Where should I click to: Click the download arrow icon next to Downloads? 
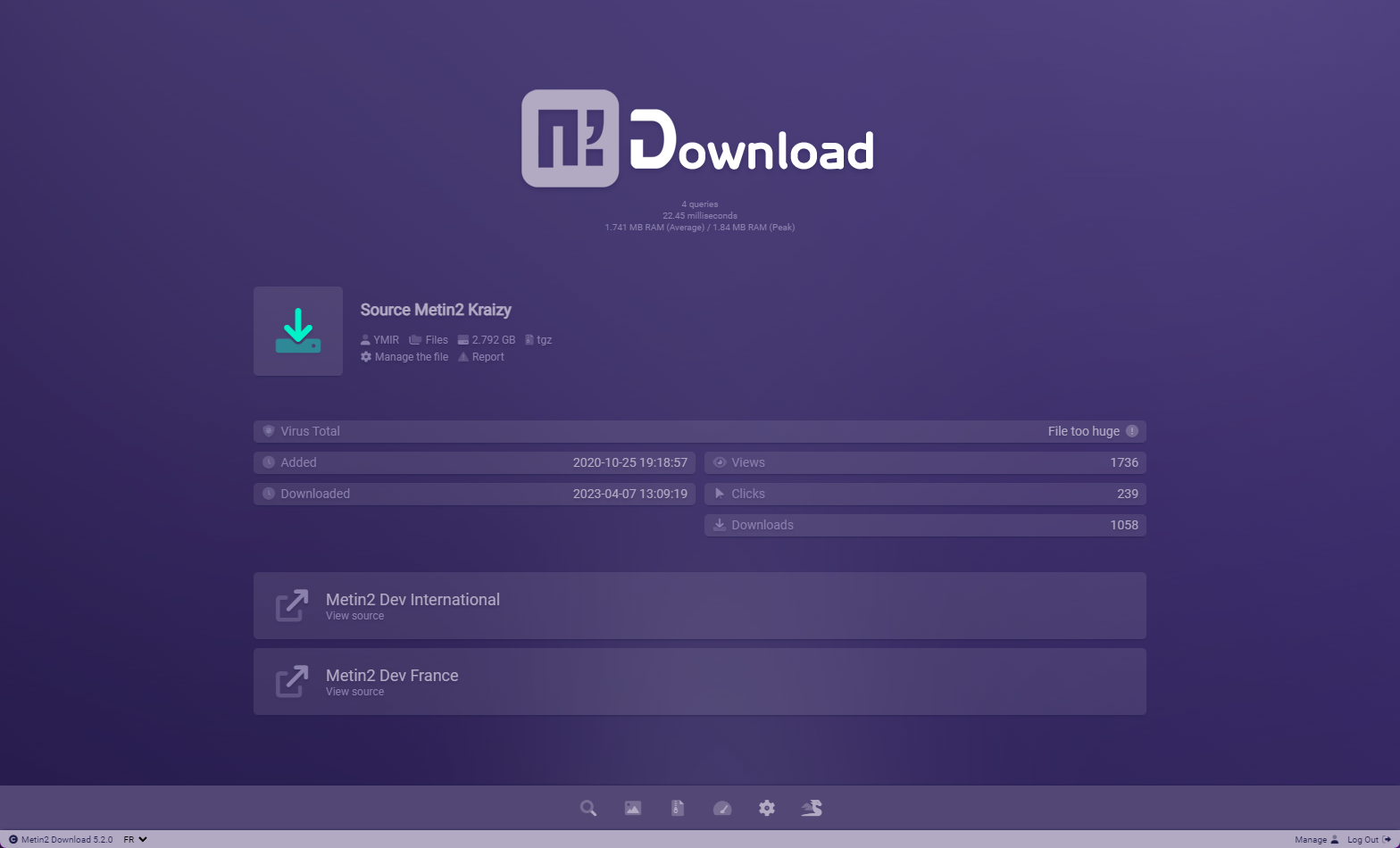(720, 525)
